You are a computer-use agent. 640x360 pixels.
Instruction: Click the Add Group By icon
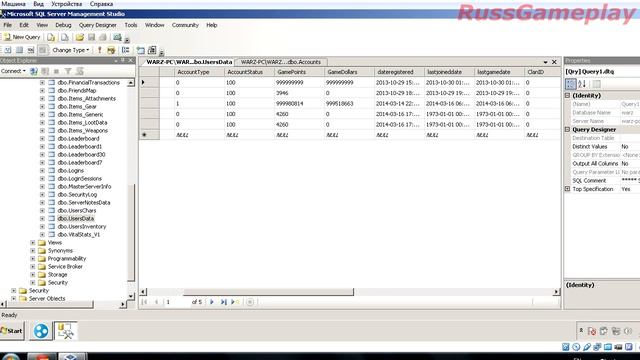(126, 50)
